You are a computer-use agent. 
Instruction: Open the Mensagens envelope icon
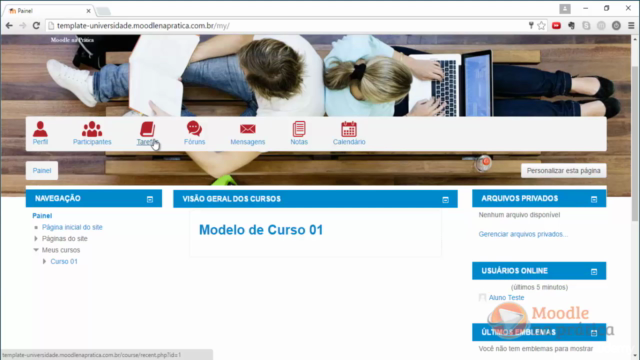click(x=247, y=129)
